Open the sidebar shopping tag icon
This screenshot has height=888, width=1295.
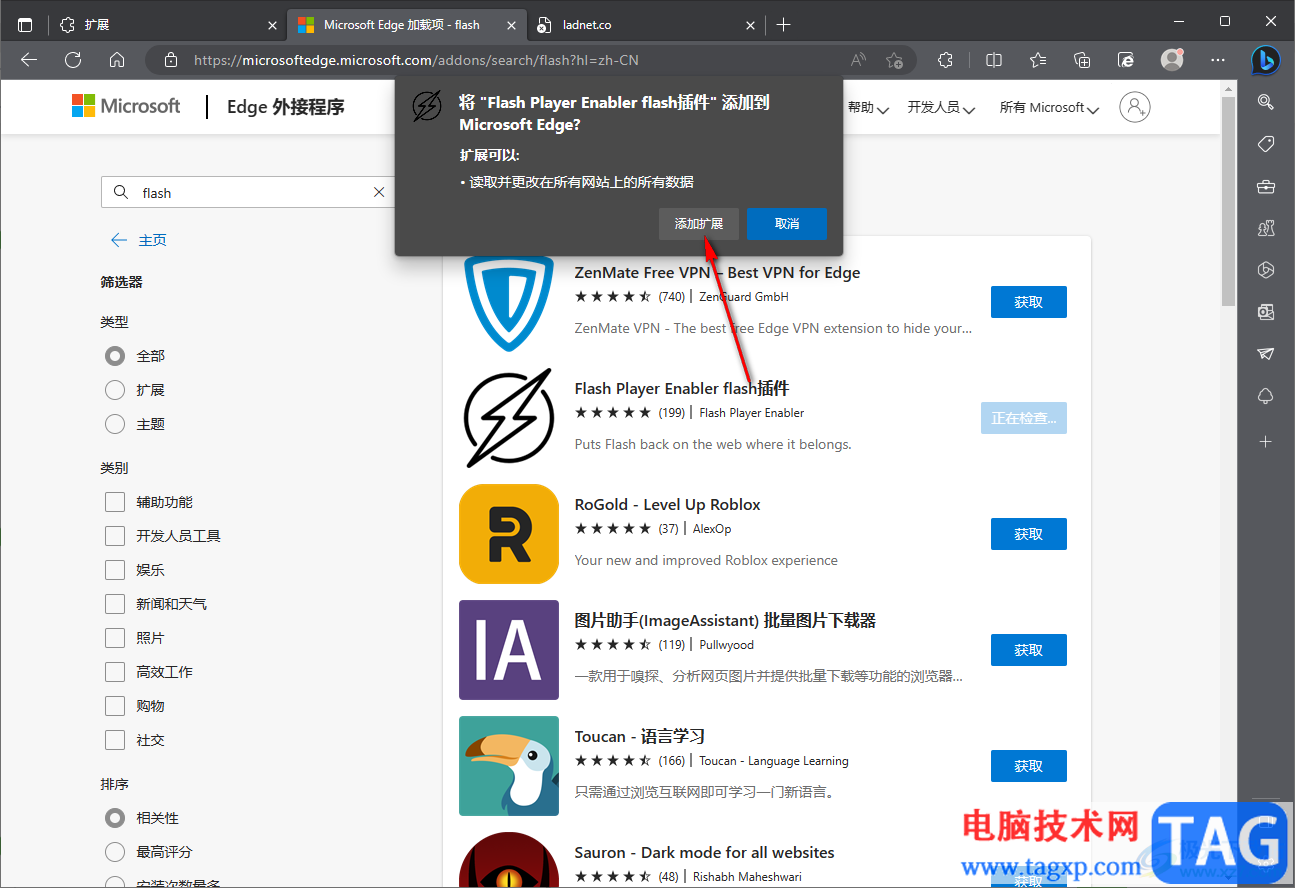pos(1265,145)
